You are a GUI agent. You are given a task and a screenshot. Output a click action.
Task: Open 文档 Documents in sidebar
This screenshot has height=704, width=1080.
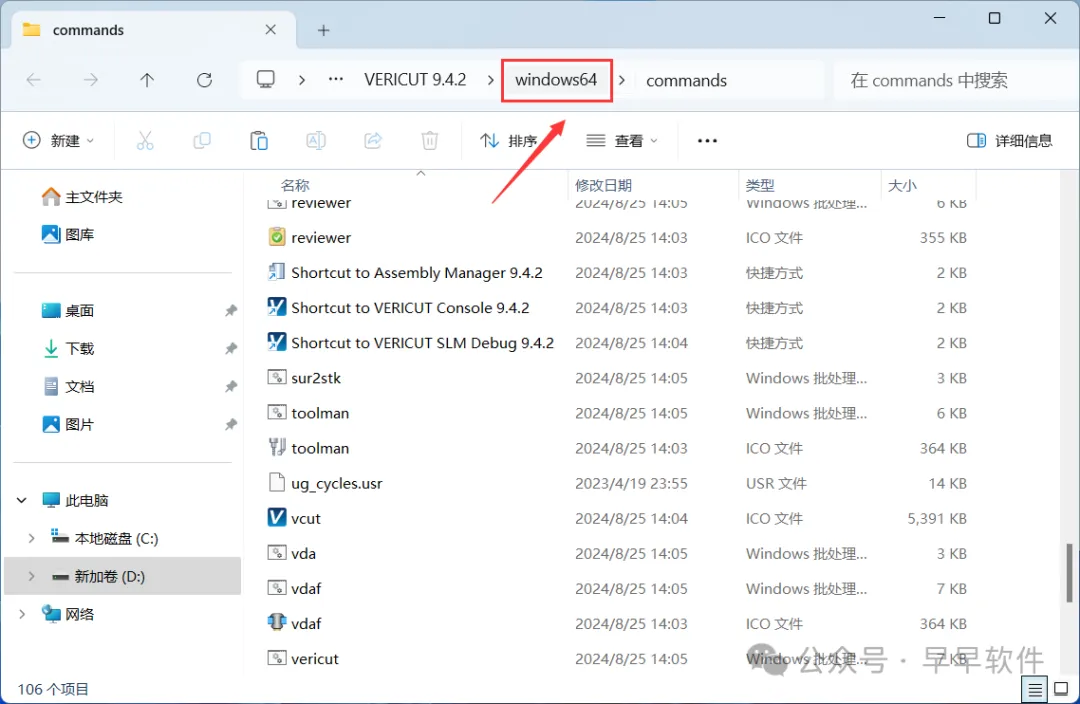pyautogui.click(x=68, y=386)
